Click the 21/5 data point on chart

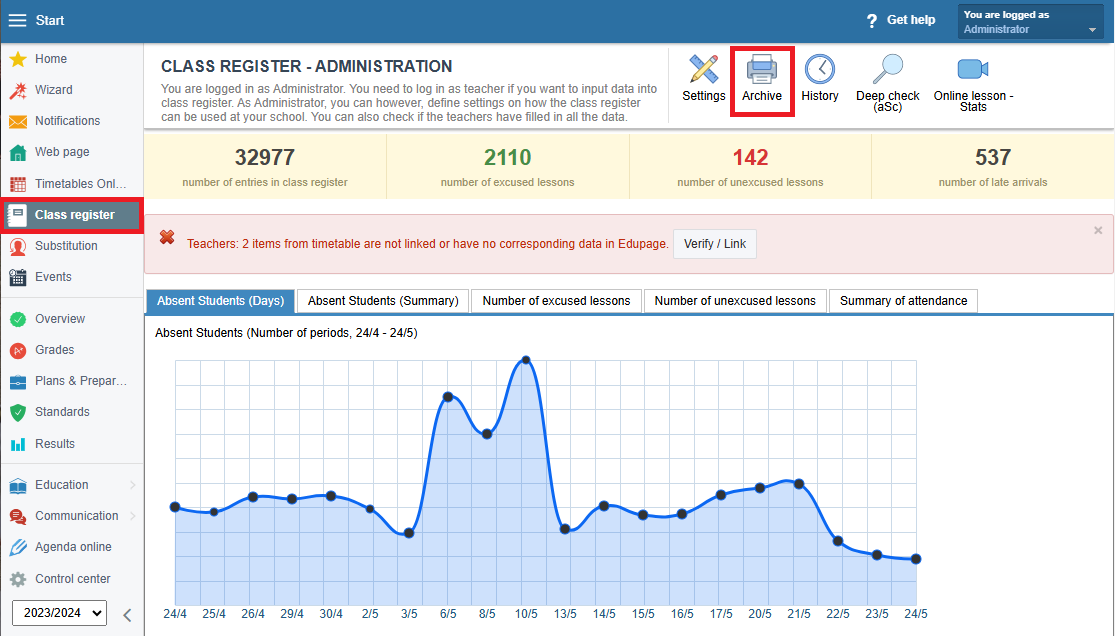point(799,484)
